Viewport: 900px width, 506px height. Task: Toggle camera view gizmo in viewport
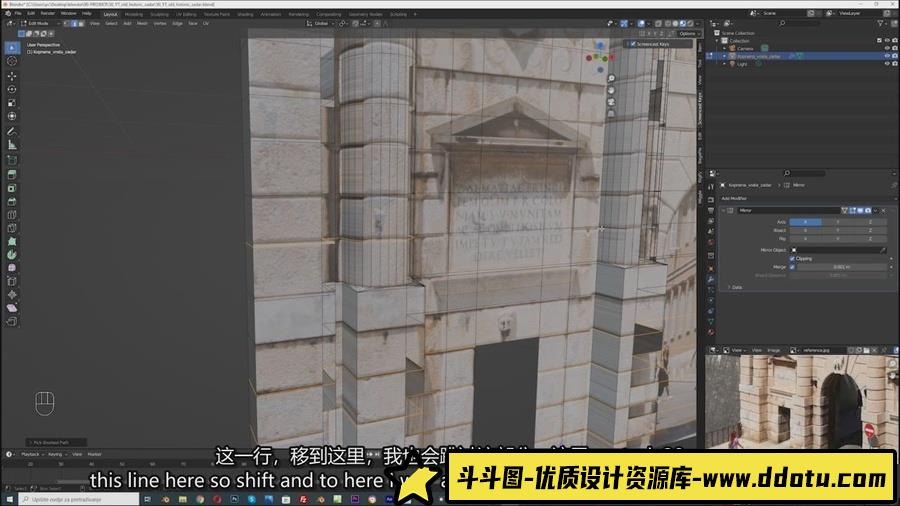pos(611,102)
